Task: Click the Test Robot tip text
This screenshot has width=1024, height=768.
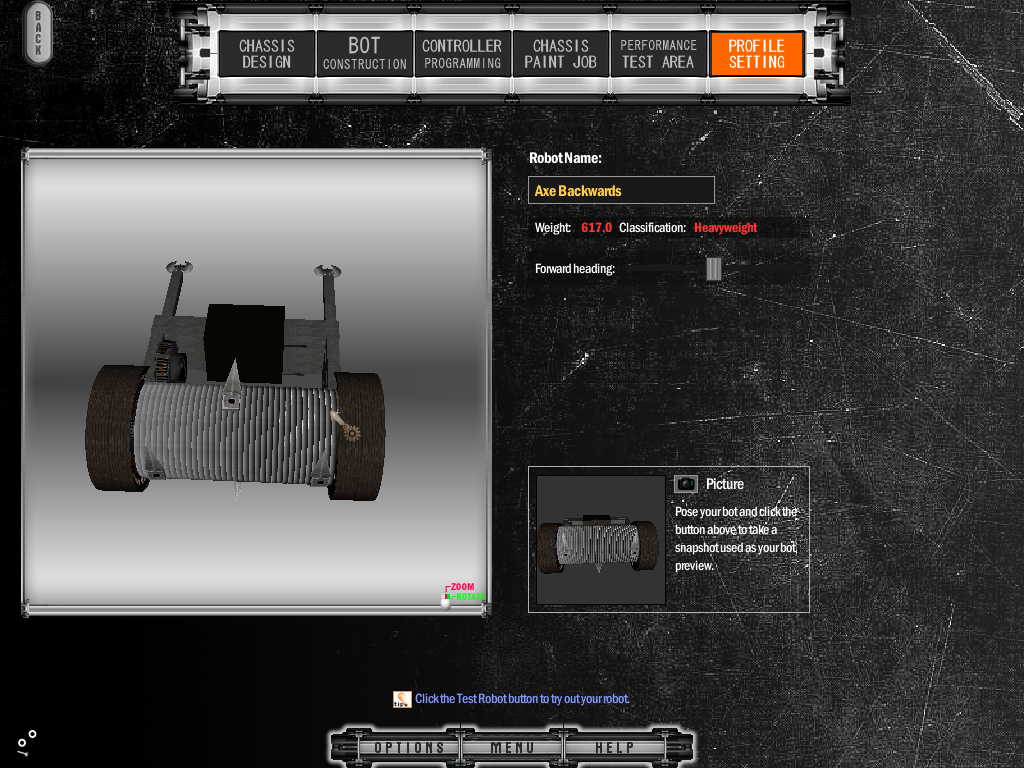Action: (522, 699)
